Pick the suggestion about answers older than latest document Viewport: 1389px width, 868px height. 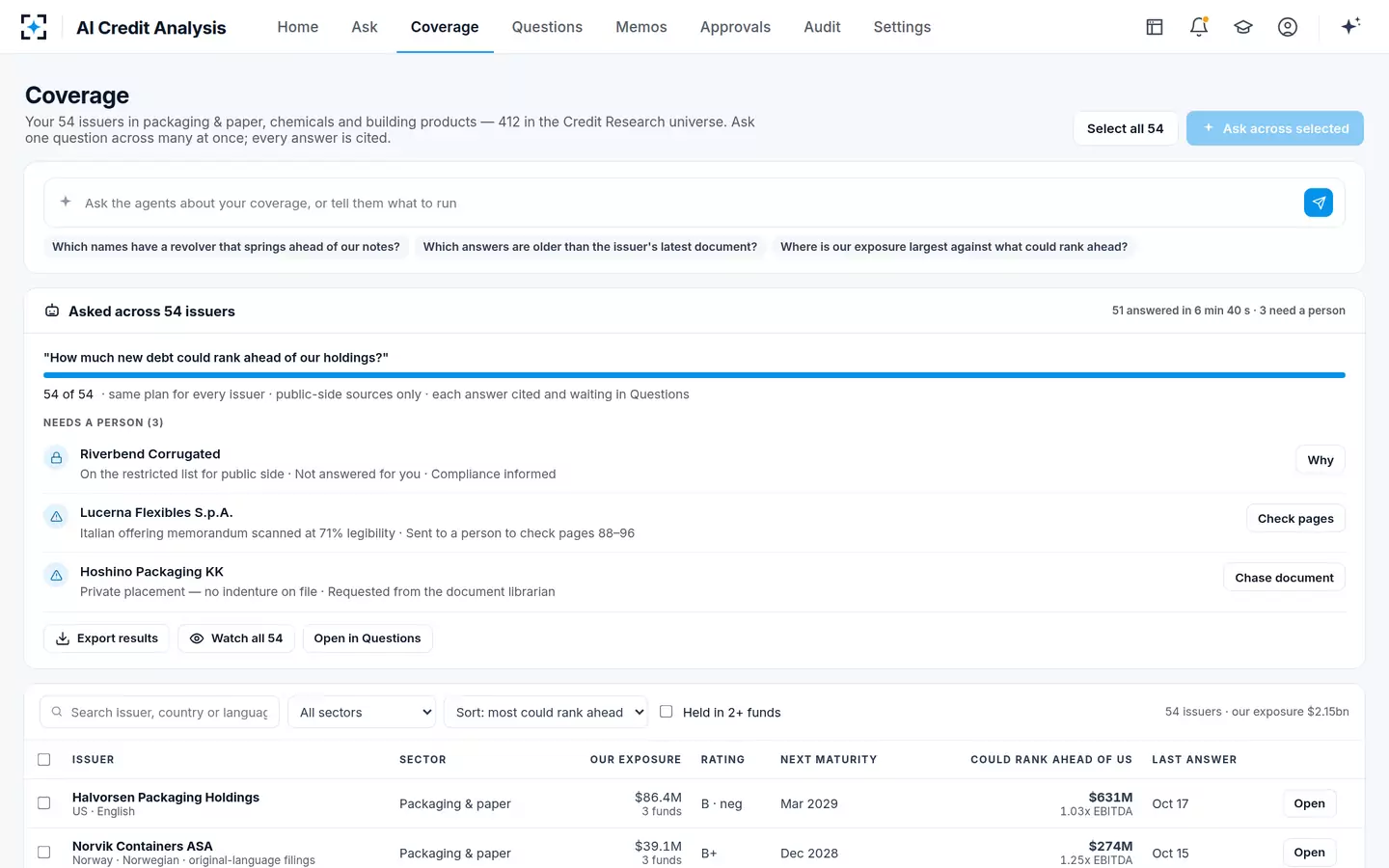click(590, 247)
